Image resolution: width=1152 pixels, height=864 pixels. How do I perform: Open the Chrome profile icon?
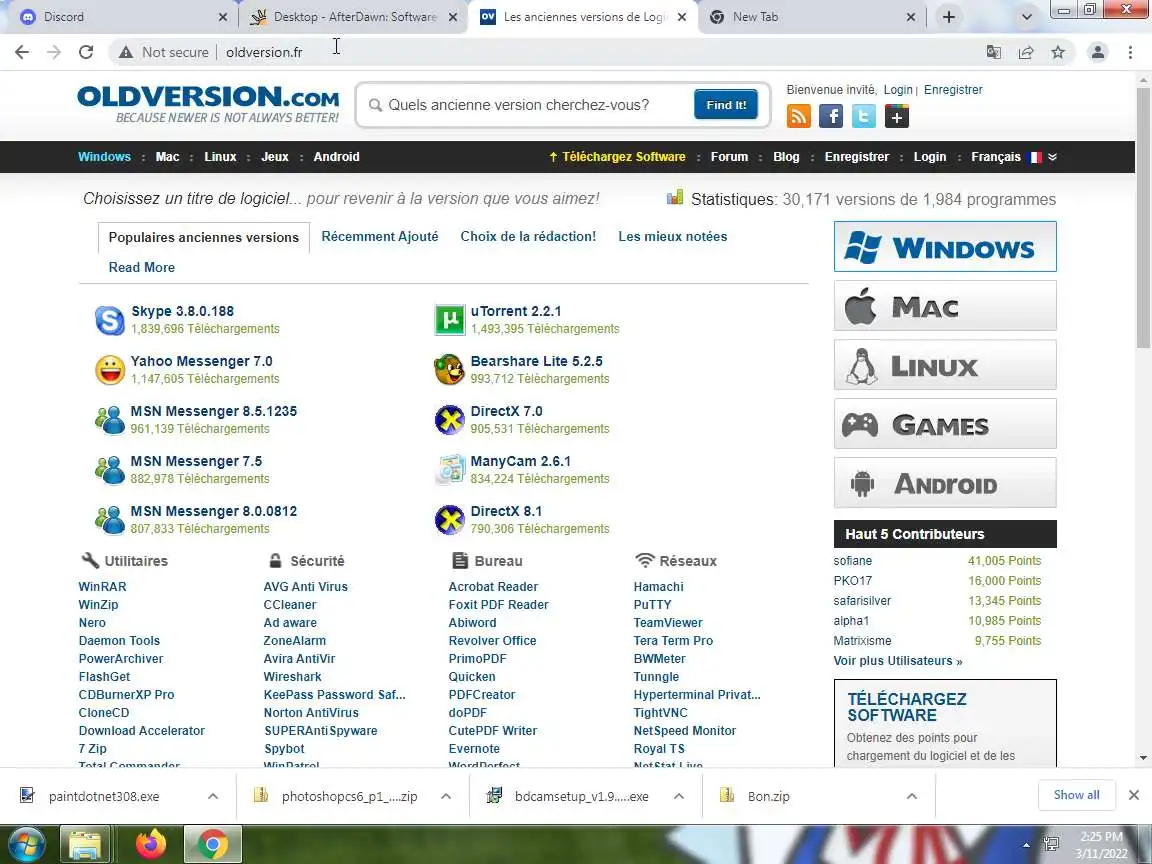1098,52
